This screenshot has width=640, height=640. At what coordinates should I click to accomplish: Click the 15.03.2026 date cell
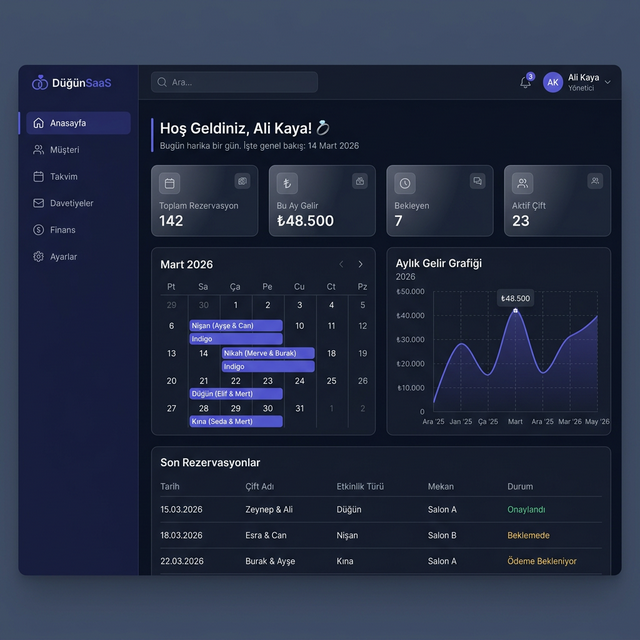(181, 509)
